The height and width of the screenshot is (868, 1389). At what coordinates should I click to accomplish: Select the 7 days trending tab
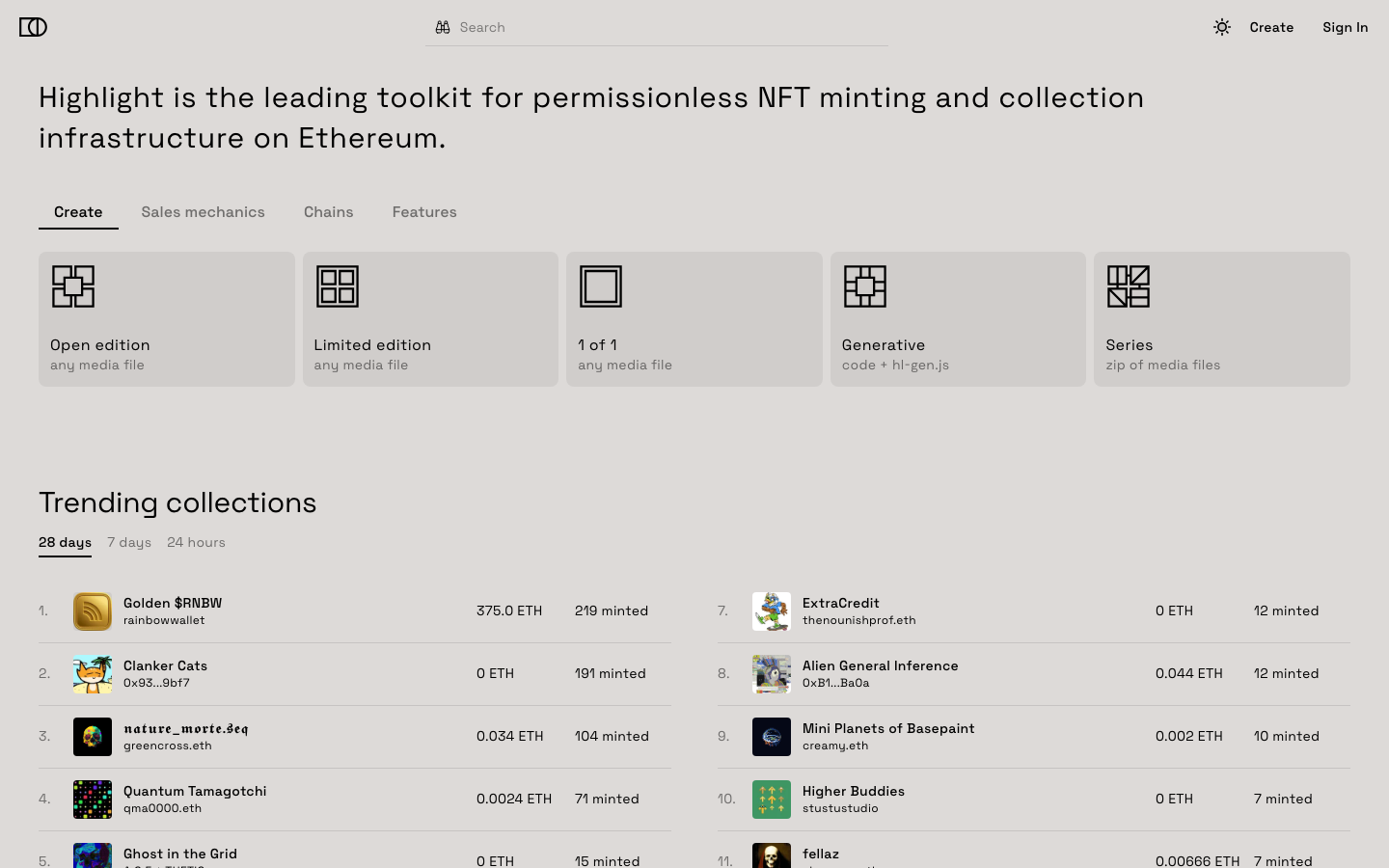(x=129, y=543)
